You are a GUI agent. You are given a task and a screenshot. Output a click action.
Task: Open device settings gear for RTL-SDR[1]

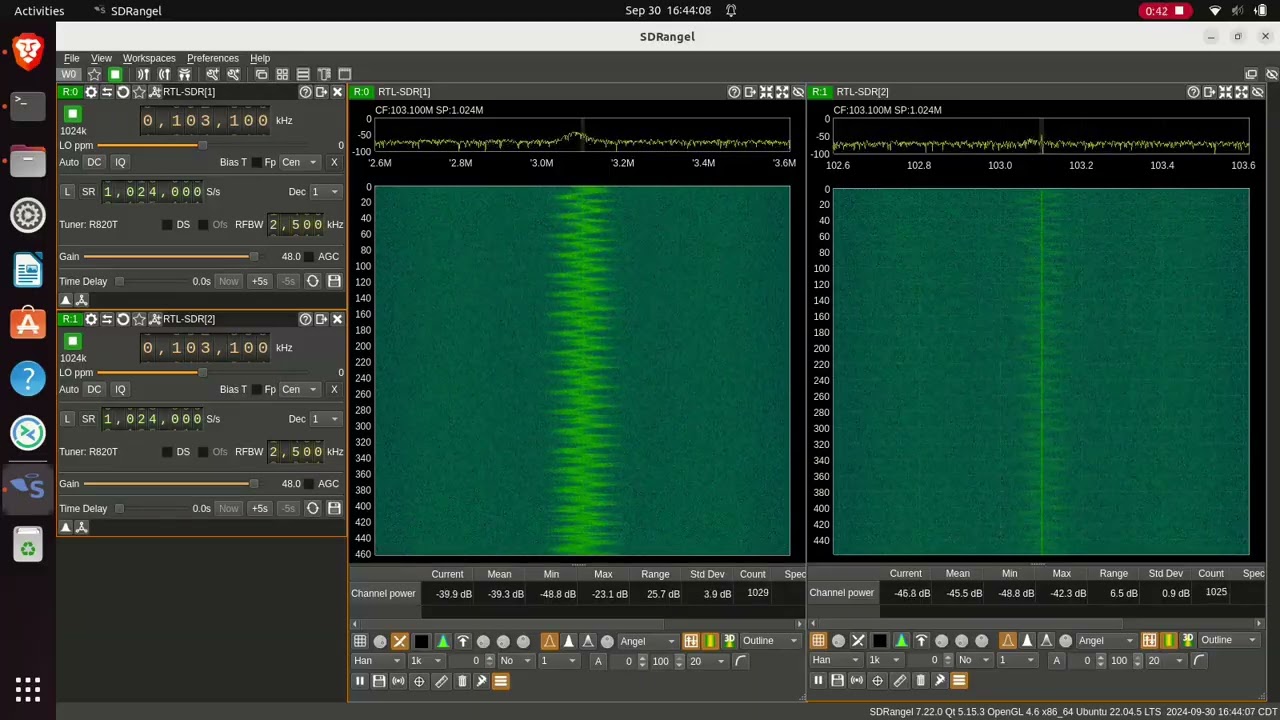91,92
